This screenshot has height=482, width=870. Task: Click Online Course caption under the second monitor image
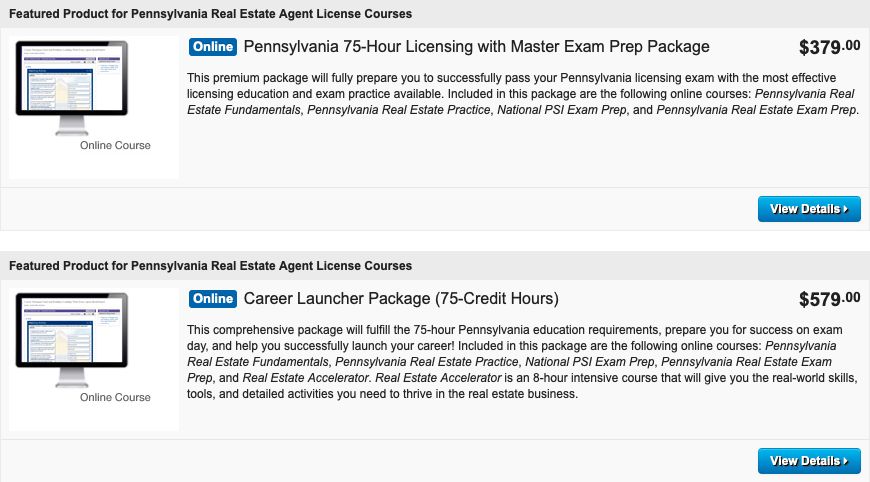pyautogui.click(x=115, y=397)
